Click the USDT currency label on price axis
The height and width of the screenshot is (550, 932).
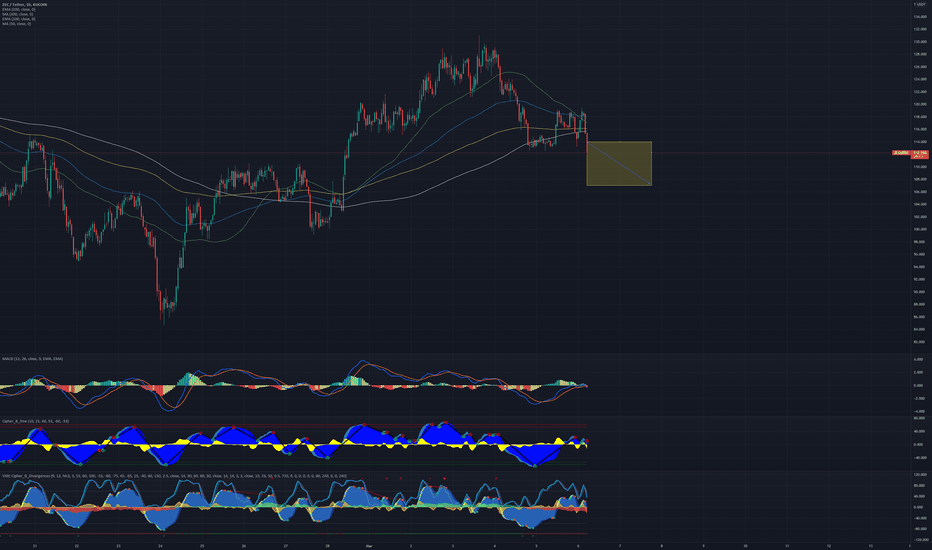tap(919, 4)
